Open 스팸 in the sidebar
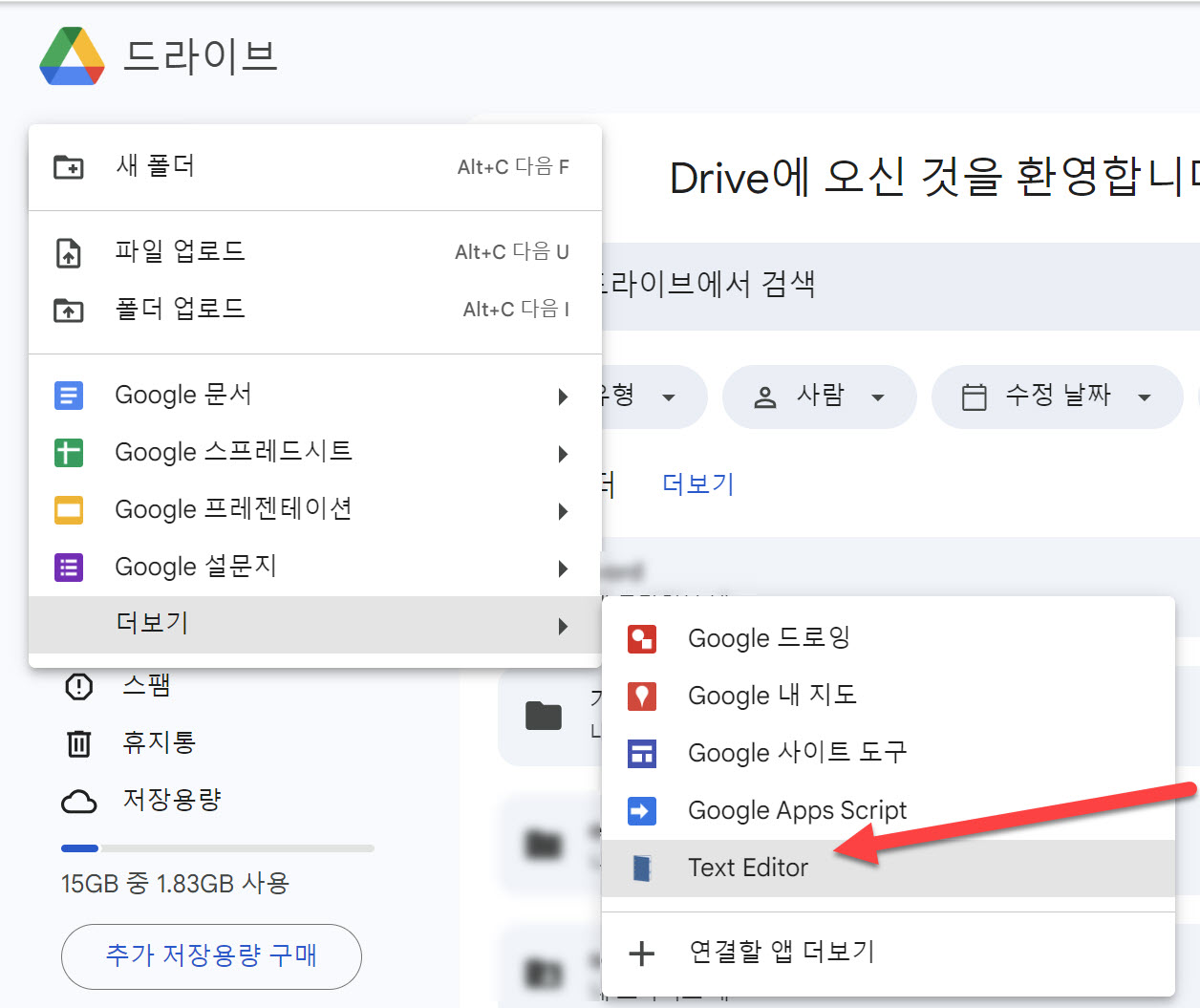This screenshot has height=1008, width=1200. [146, 686]
